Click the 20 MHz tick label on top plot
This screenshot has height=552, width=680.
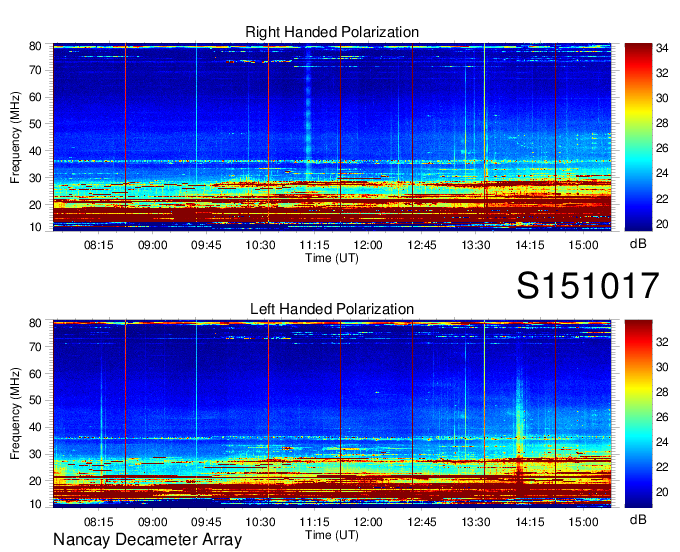tap(35, 205)
